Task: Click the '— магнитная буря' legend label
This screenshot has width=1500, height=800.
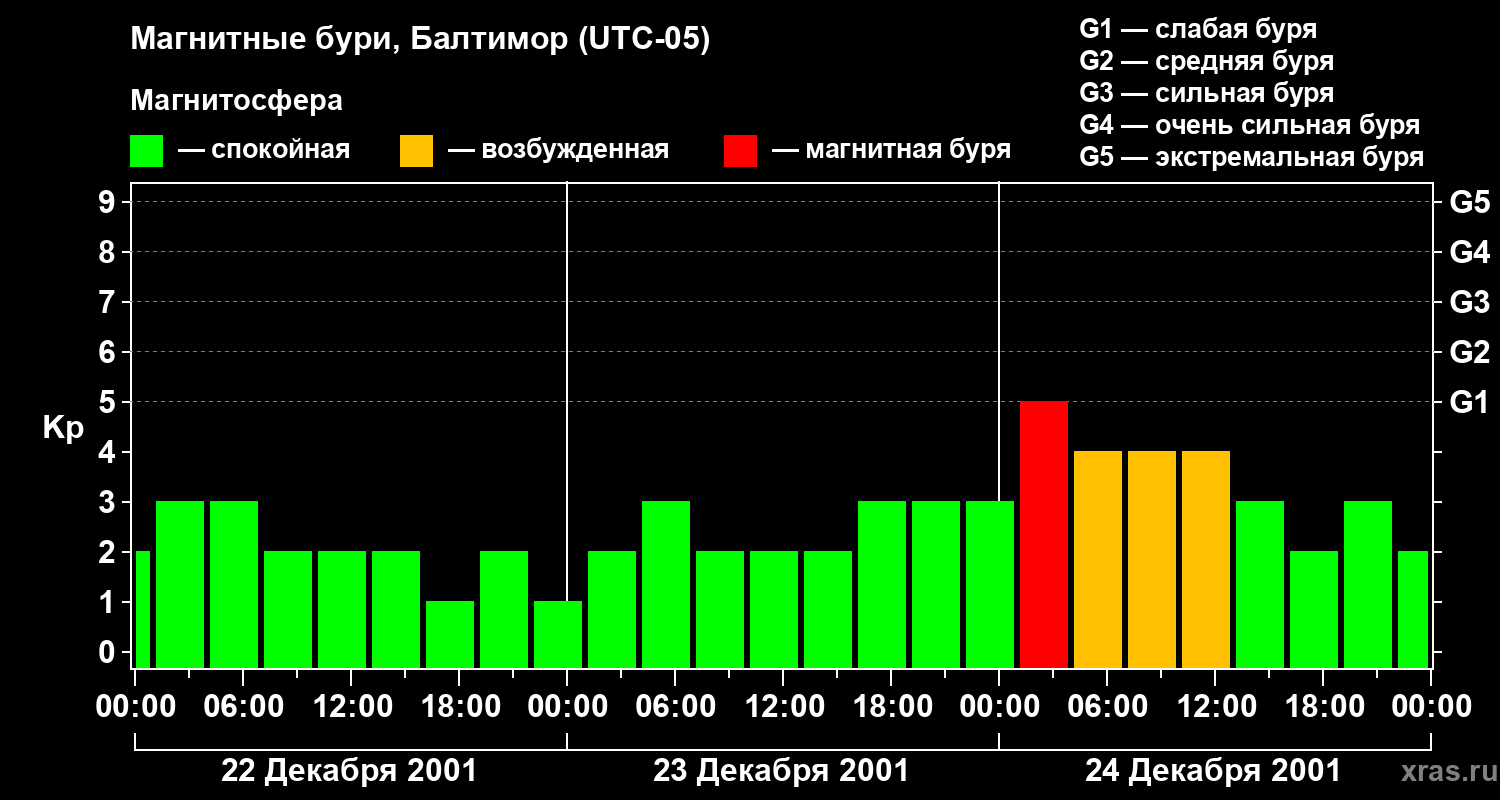Action: pyautogui.click(x=891, y=151)
